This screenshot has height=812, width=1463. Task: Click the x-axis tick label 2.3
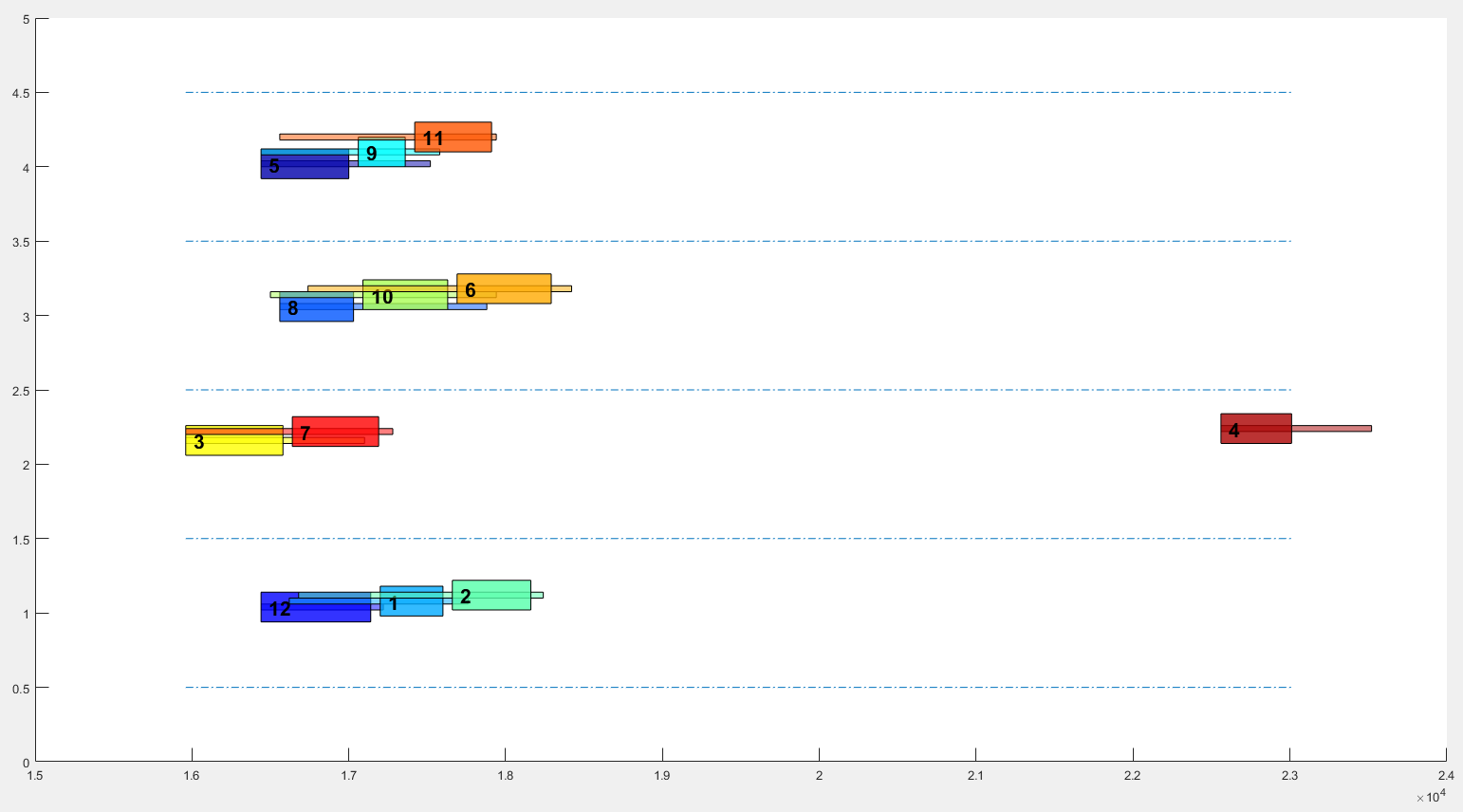(1289, 776)
